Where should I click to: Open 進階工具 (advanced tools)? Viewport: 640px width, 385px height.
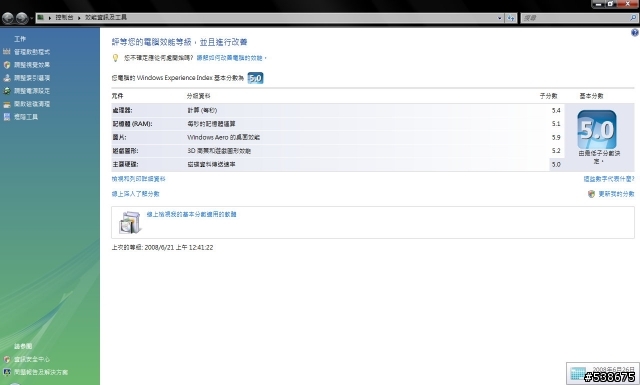26,117
